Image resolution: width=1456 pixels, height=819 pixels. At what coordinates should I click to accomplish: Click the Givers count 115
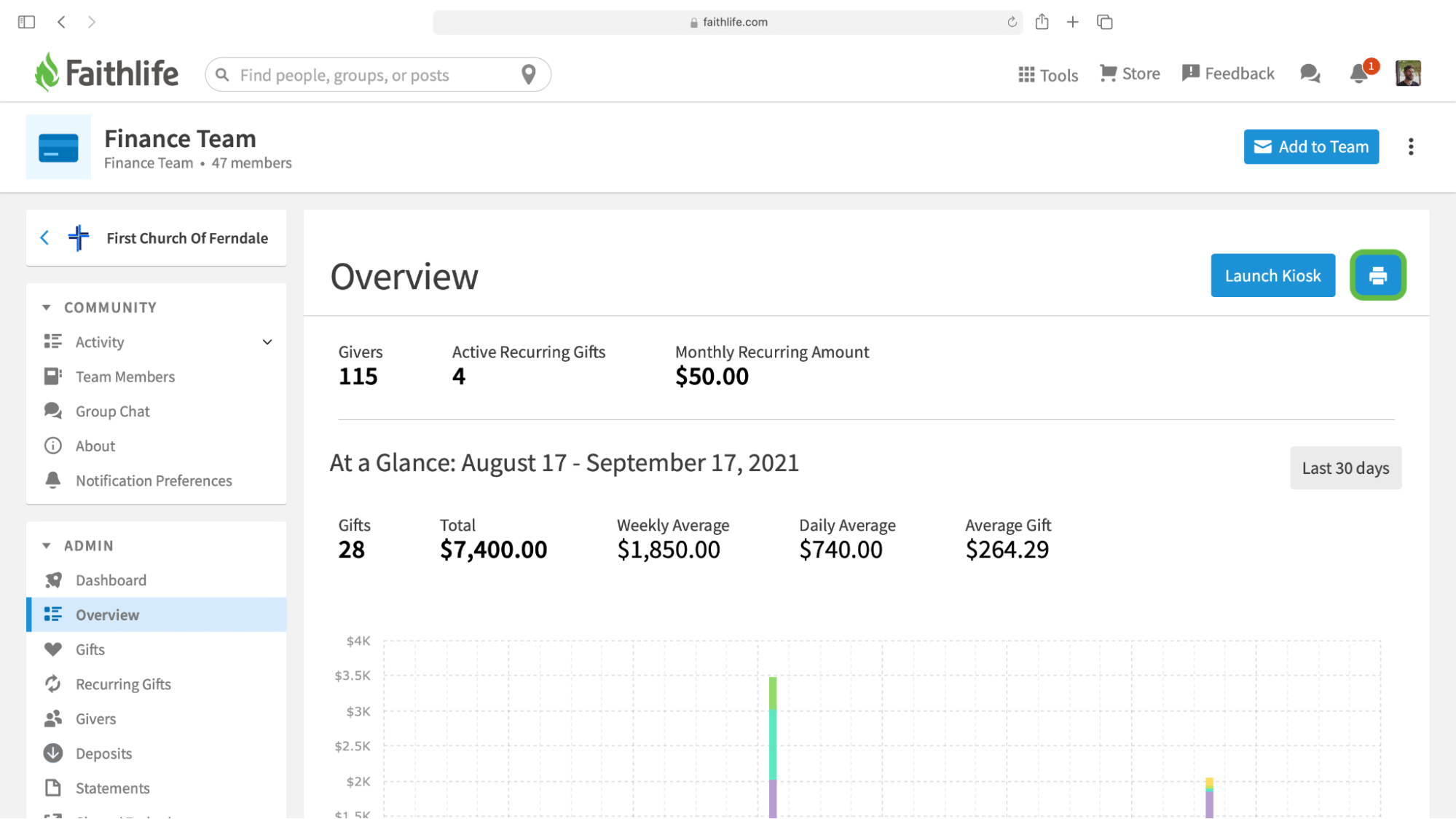pos(358,376)
